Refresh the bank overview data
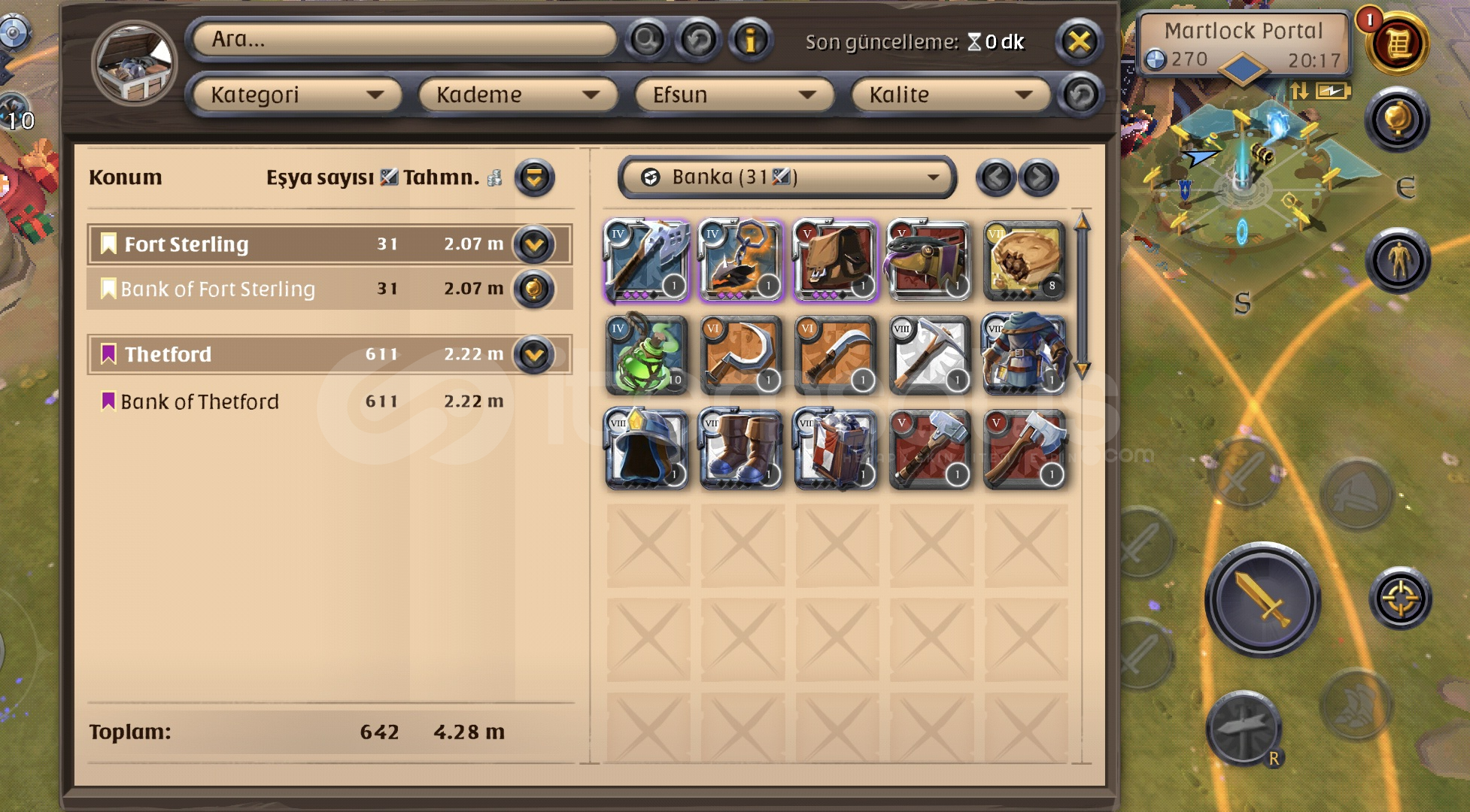 [698, 40]
